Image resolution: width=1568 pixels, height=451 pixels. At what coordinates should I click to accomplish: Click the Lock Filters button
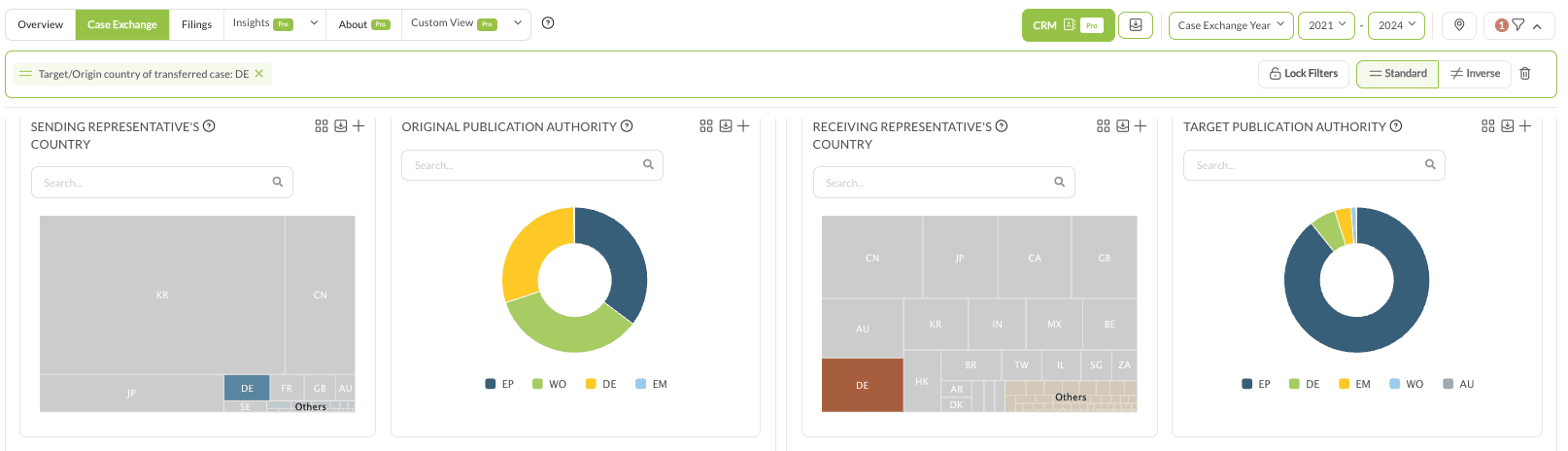(x=1304, y=74)
